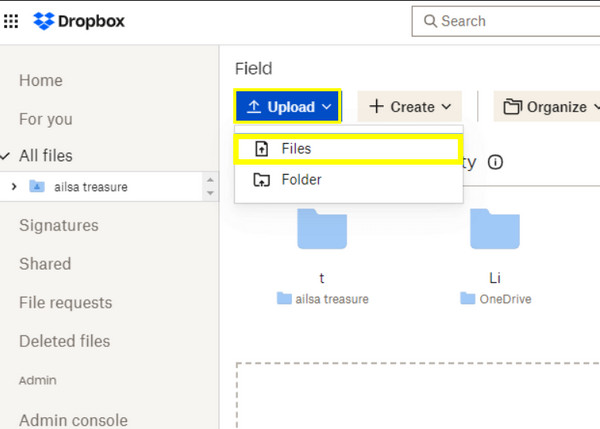Click the file upload icon beside Files

pos(262,149)
